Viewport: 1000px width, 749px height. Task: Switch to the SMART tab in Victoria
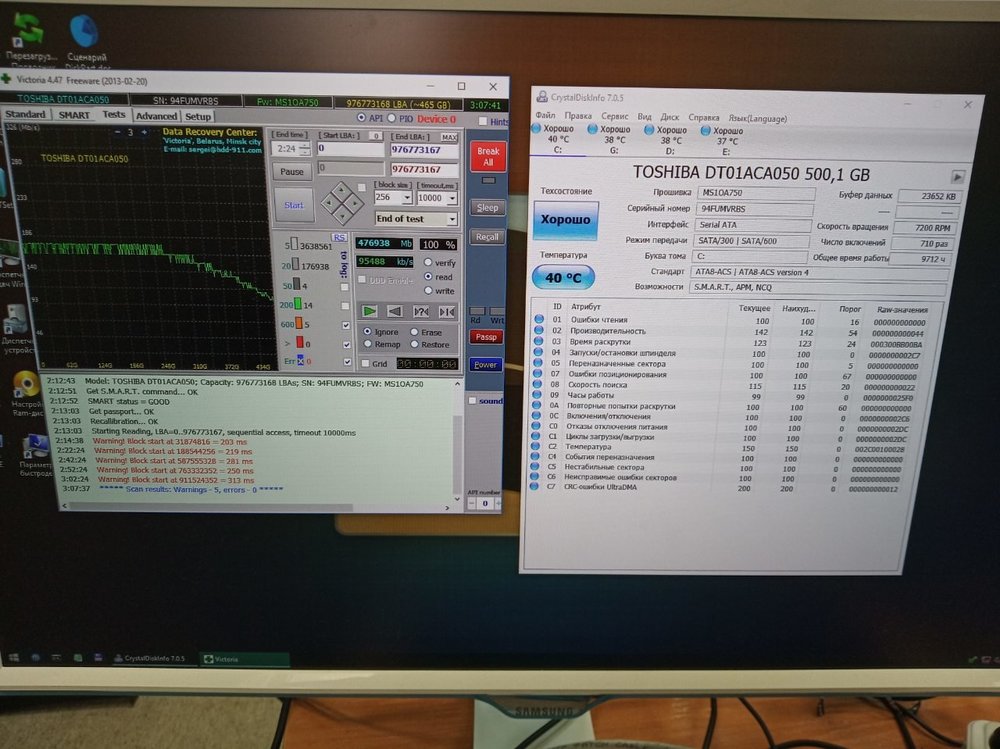[x=74, y=115]
